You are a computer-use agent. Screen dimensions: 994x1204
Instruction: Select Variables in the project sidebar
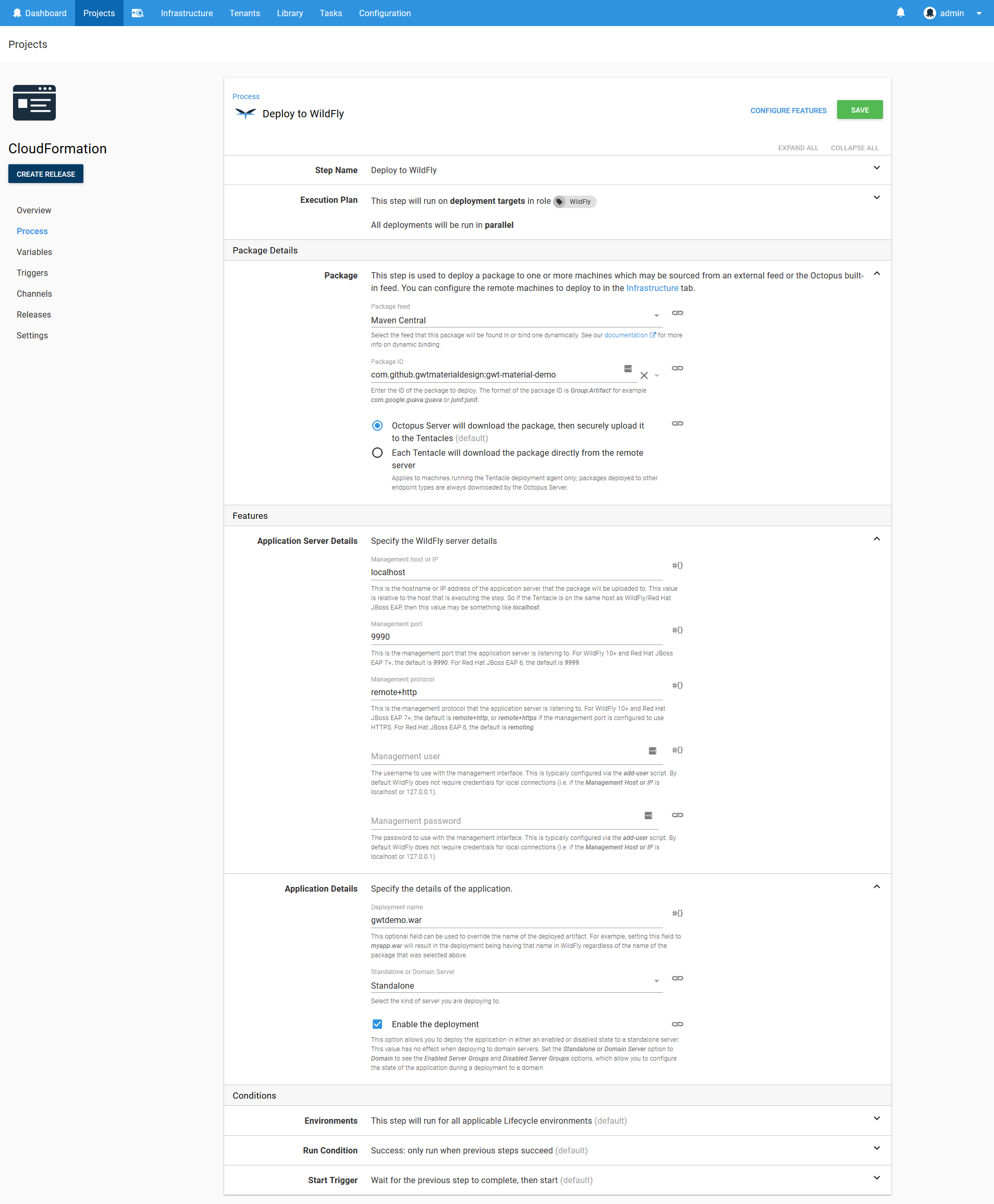coord(34,252)
